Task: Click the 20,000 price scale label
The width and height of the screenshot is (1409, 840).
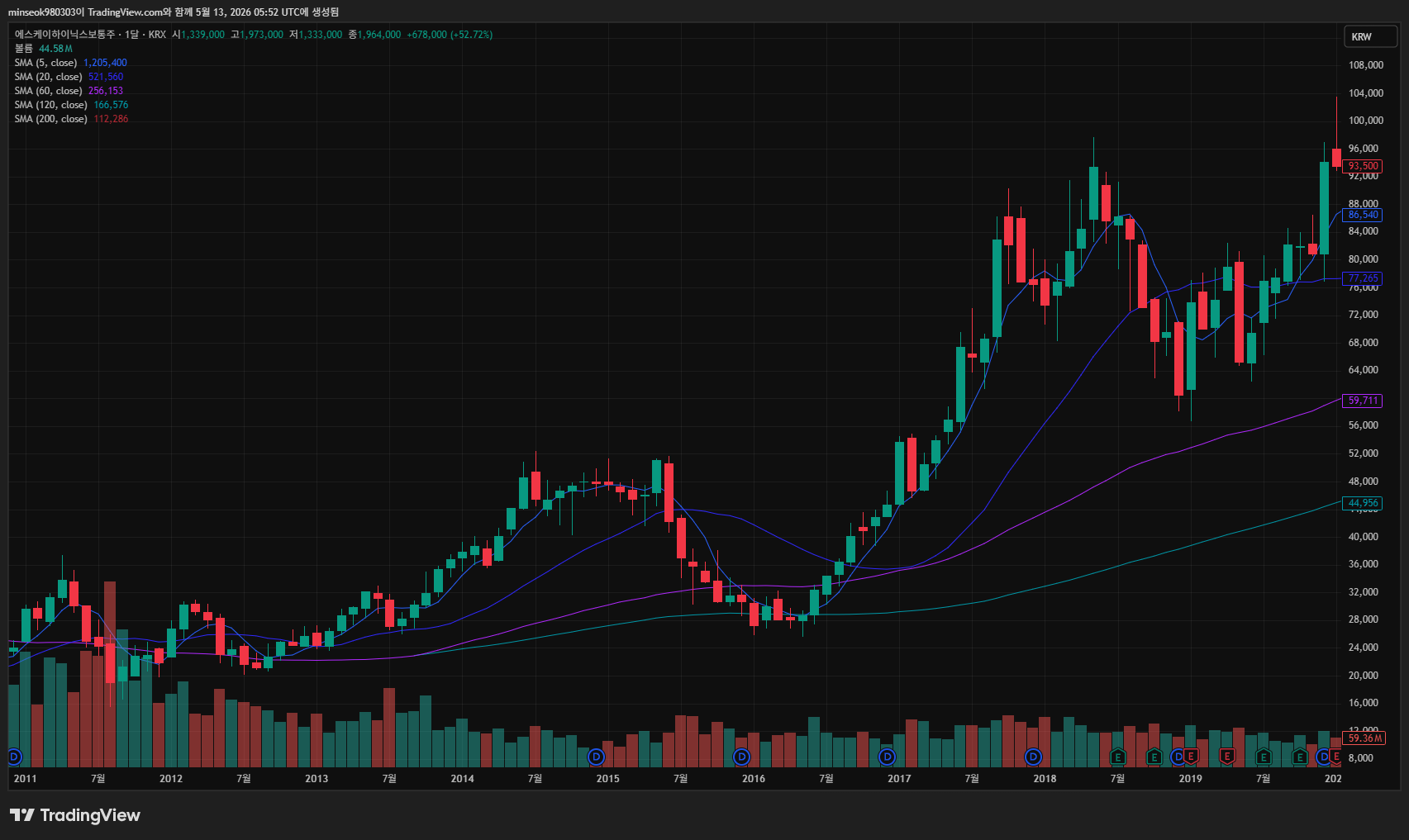Action: pos(1364,676)
